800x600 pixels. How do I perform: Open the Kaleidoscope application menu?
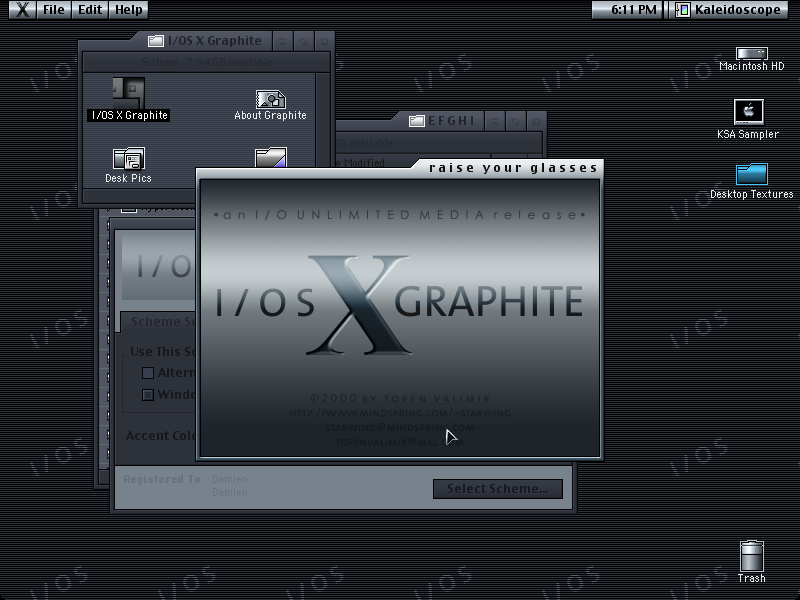point(729,10)
